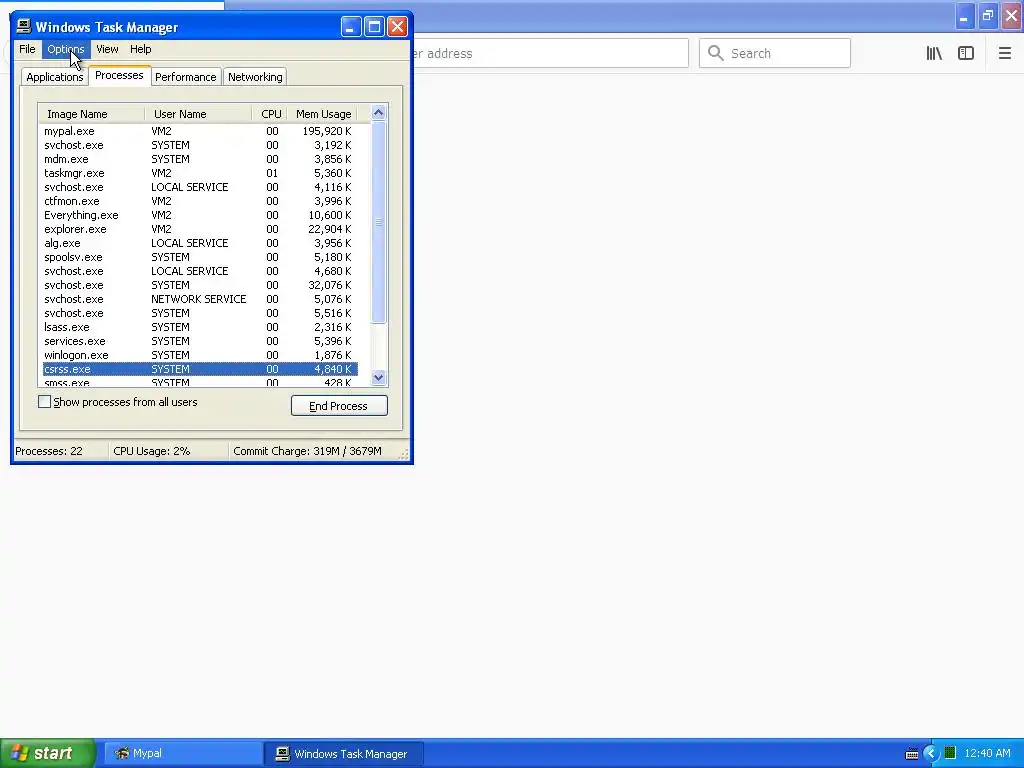
Task: Click Windows Task Manager taskbar button
Action: coord(344,753)
